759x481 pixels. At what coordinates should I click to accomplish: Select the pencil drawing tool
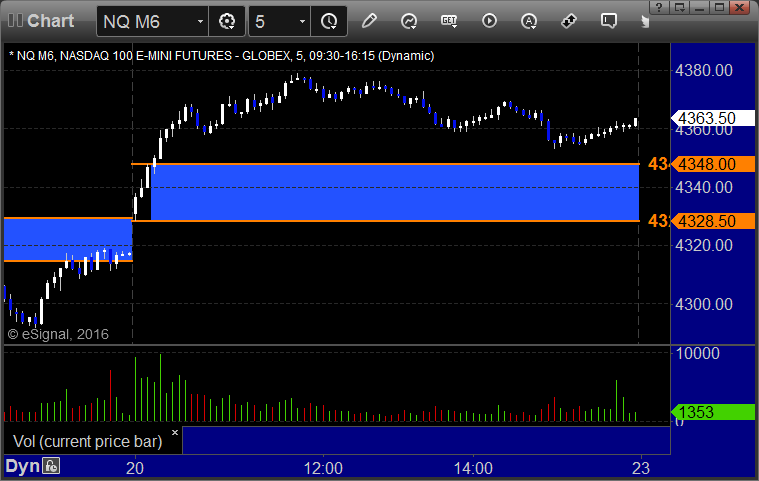tap(369, 21)
